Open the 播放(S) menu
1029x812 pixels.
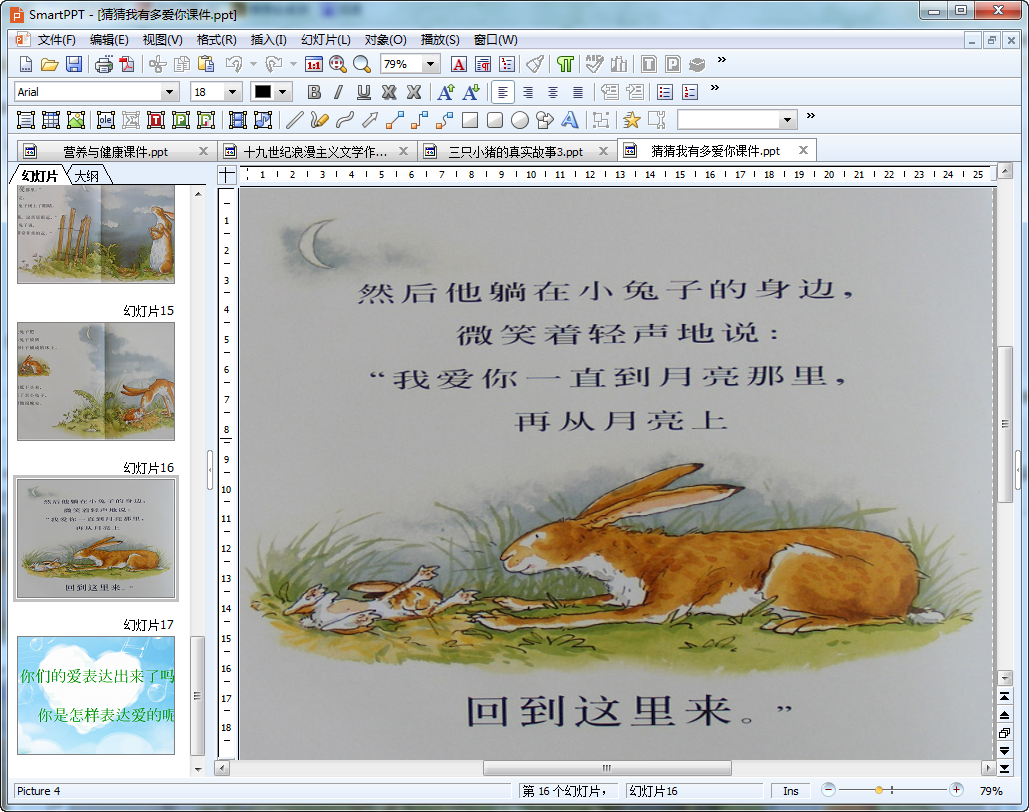(x=440, y=40)
